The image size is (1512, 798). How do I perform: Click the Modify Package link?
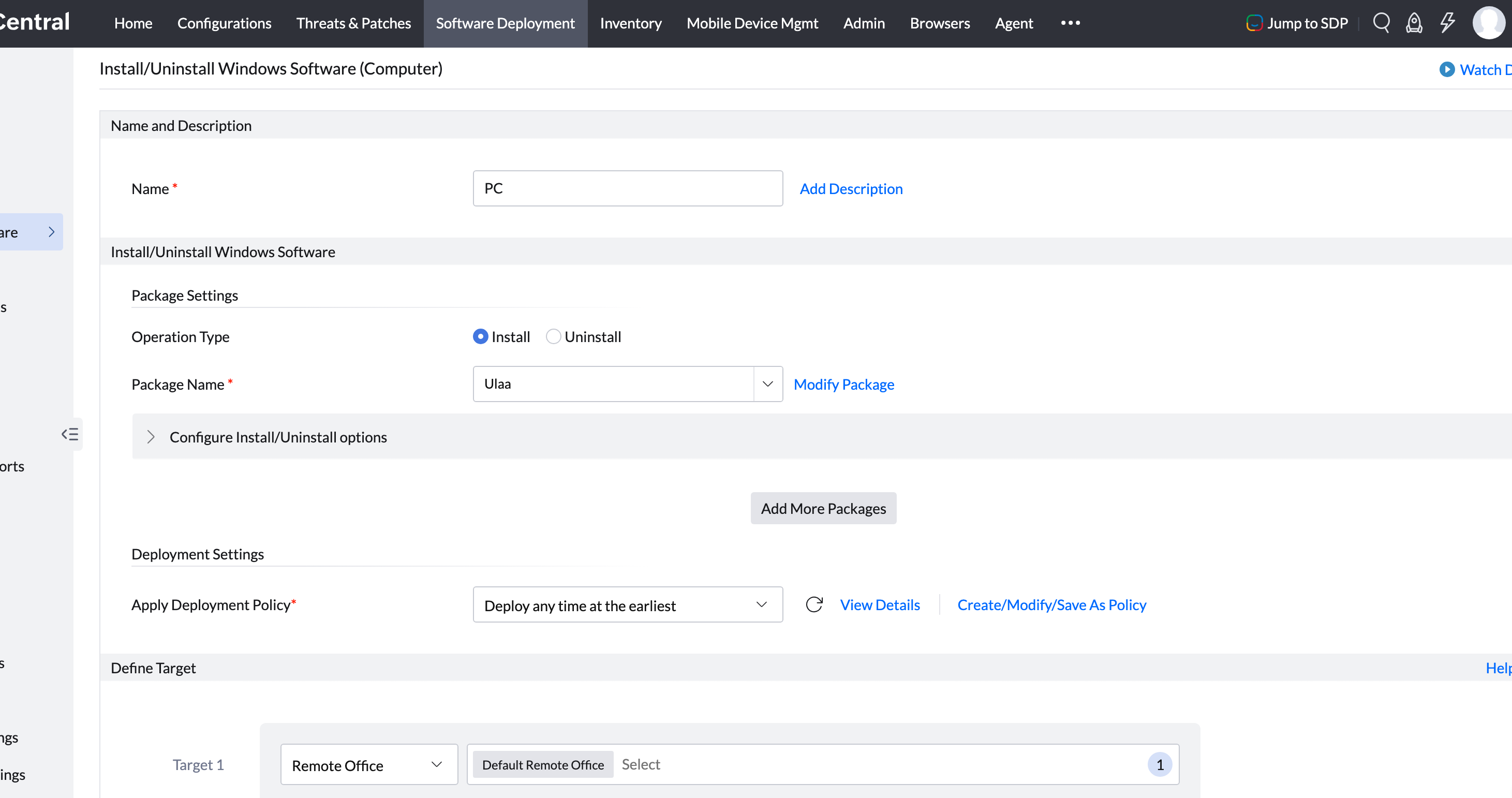coord(843,384)
